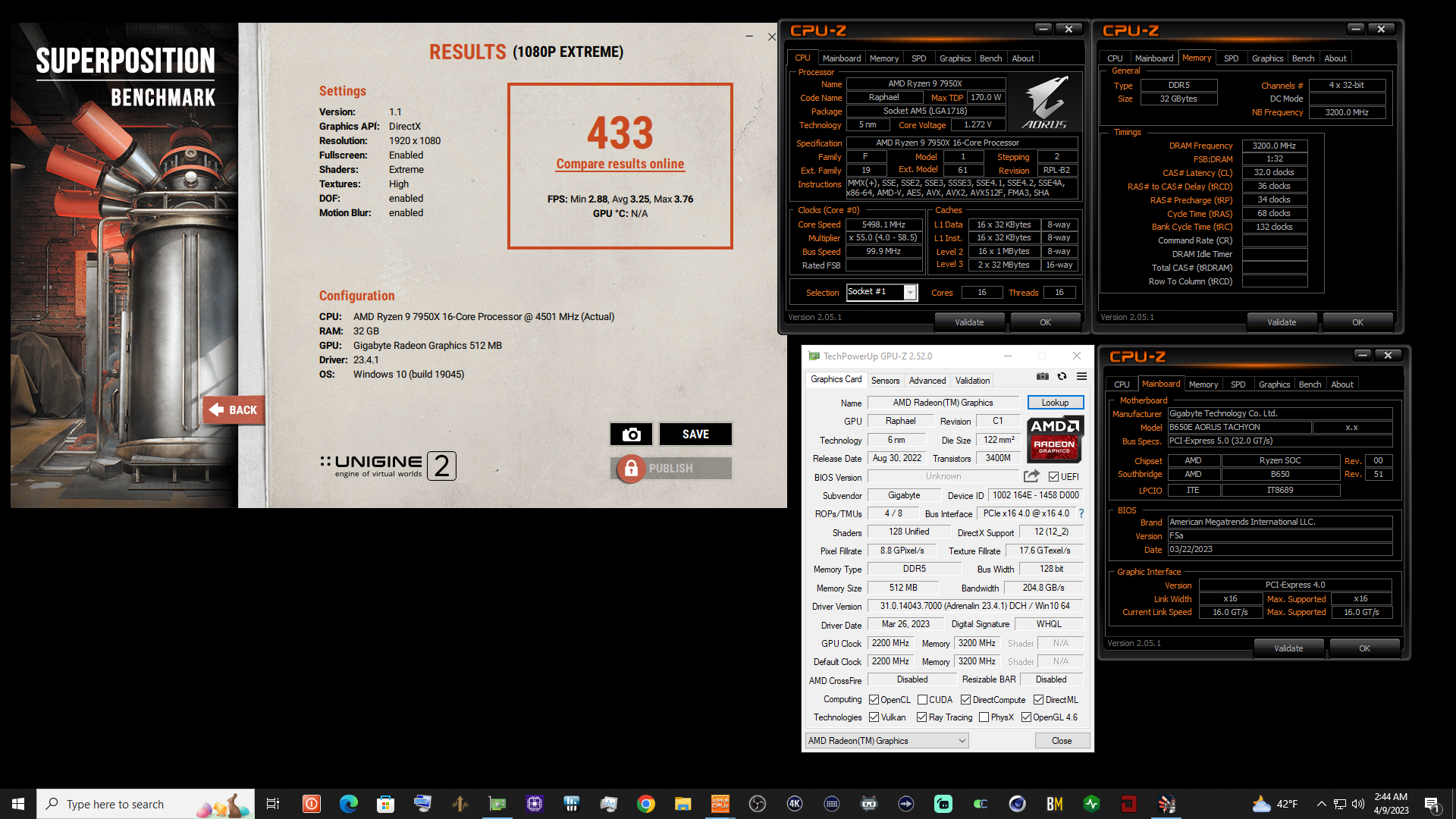Click the orange AORUS CPU-Z taskbar icon
The image size is (1456, 819).
720,804
